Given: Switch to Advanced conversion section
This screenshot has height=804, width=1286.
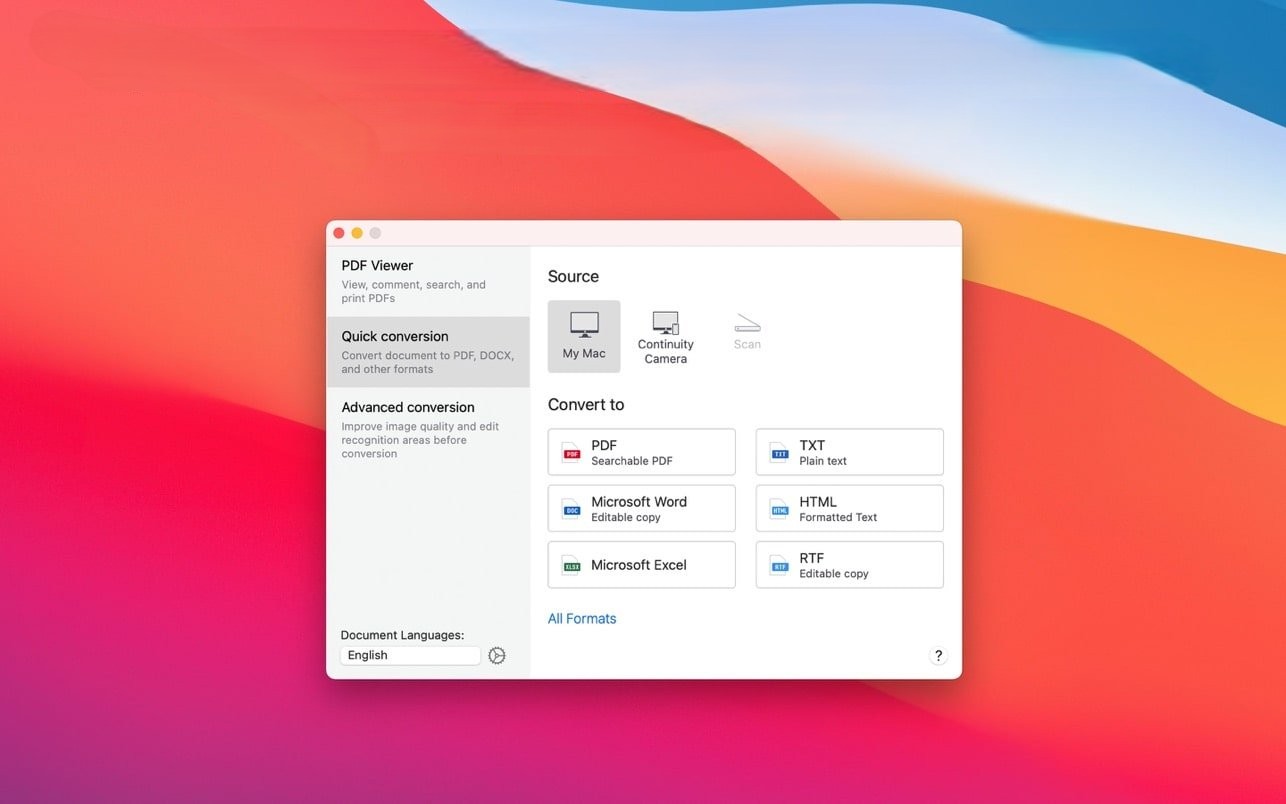Looking at the screenshot, I should coord(428,430).
